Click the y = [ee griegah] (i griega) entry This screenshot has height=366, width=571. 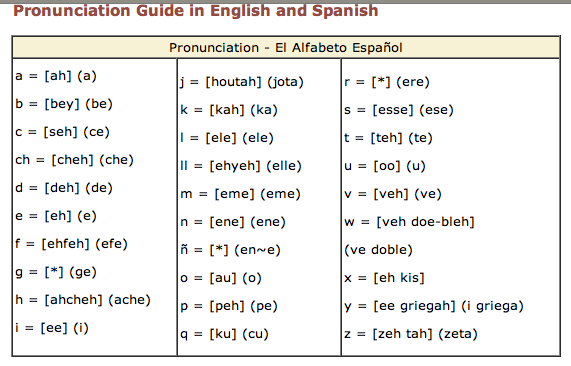click(x=434, y=306)
